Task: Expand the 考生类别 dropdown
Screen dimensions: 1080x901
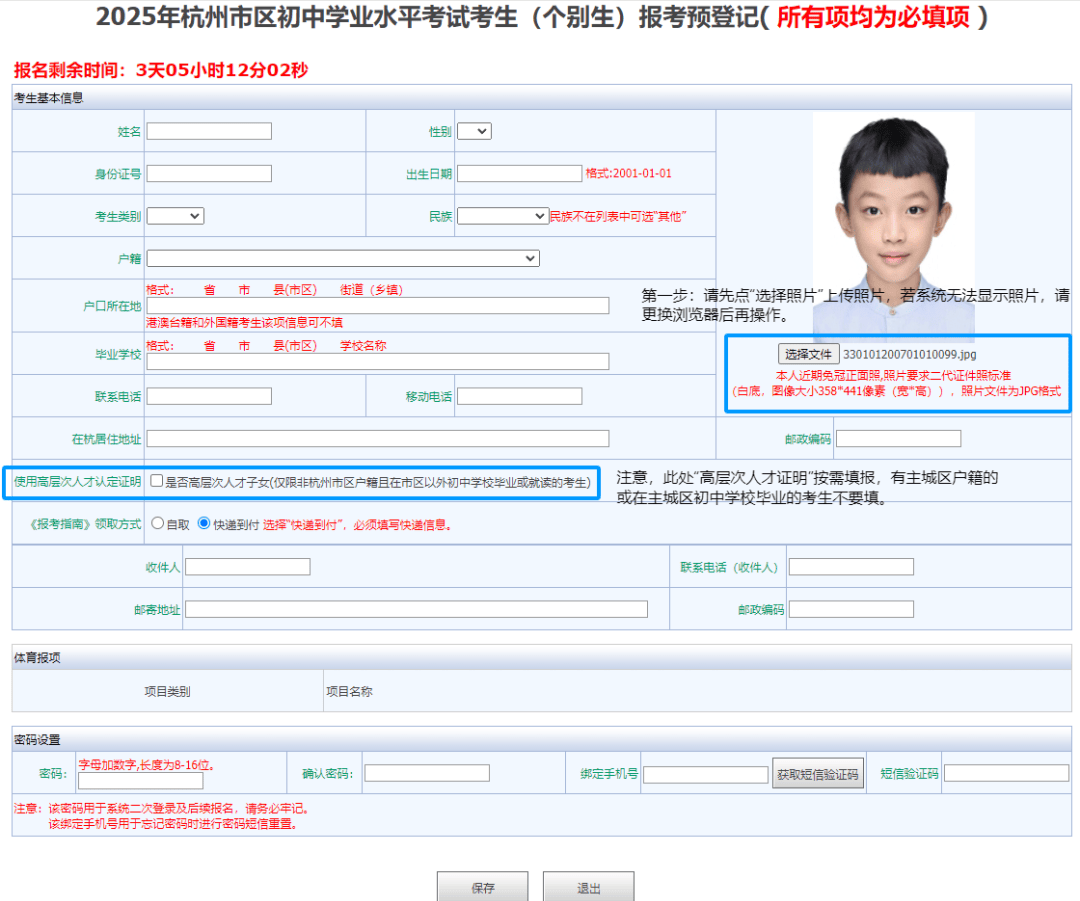Action: [x=176, y=215]
